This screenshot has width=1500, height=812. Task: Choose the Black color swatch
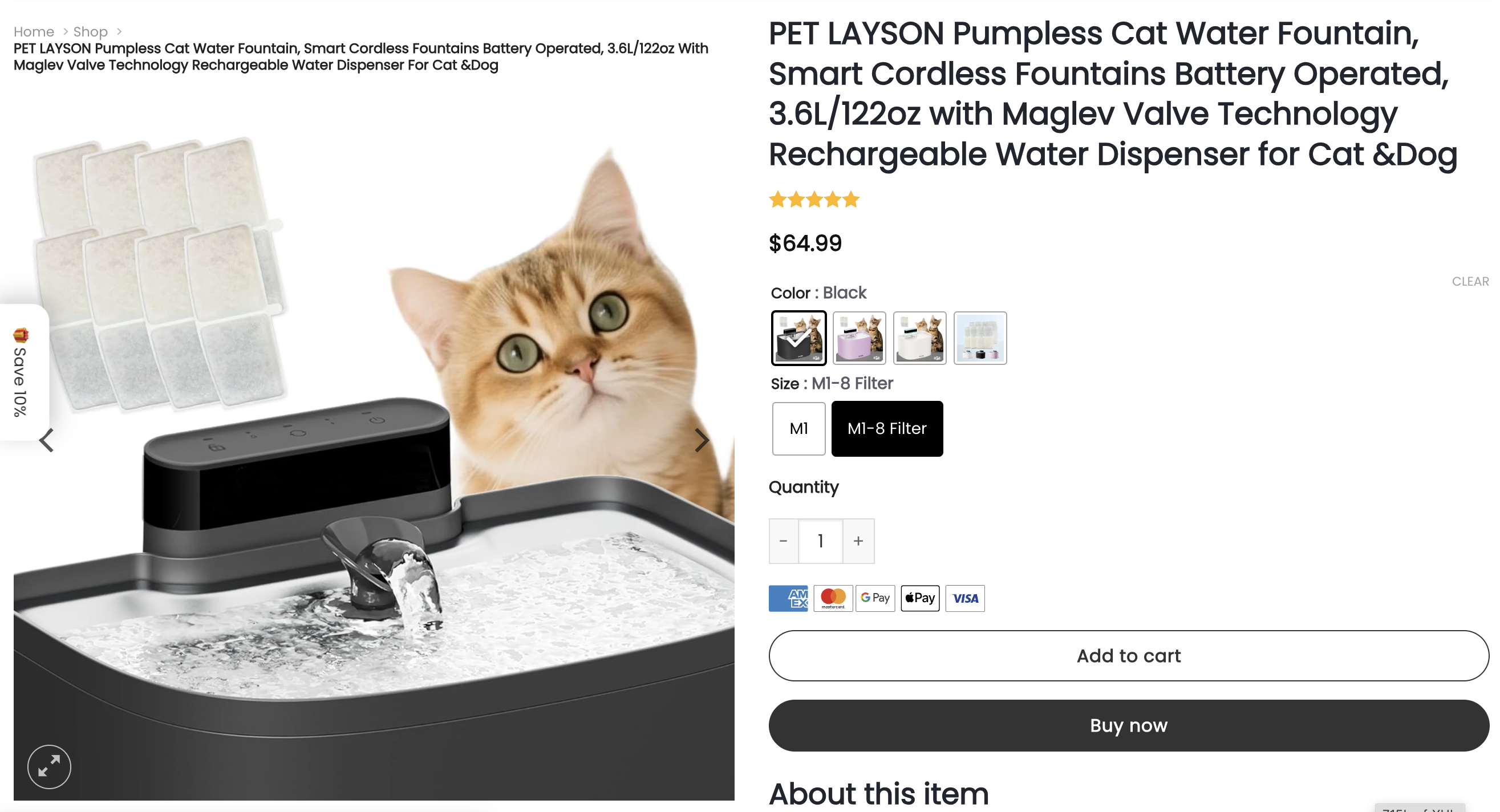click(x=798, y=338)
